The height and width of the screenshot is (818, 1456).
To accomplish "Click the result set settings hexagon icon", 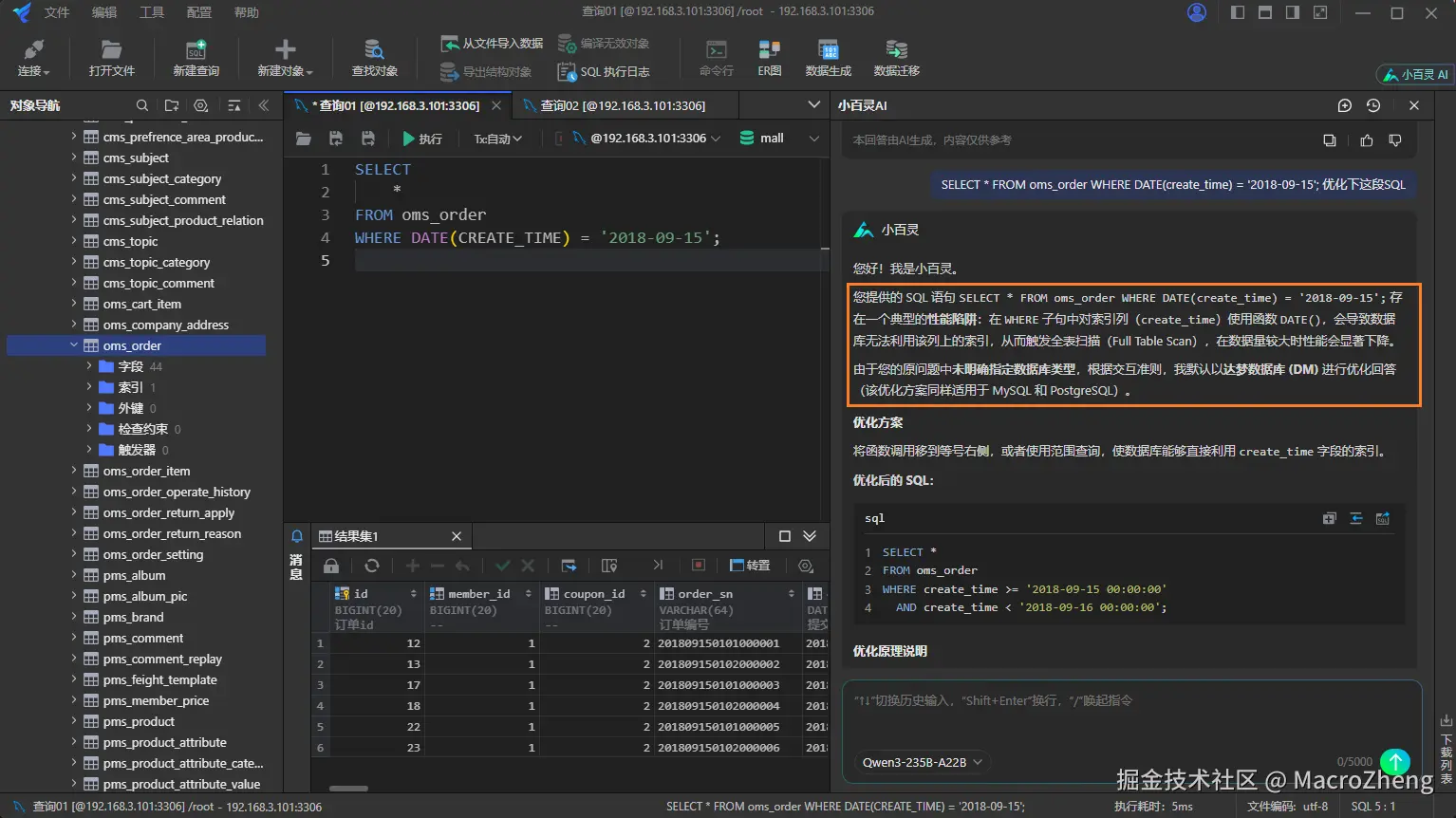I will [x=806, y=566].
